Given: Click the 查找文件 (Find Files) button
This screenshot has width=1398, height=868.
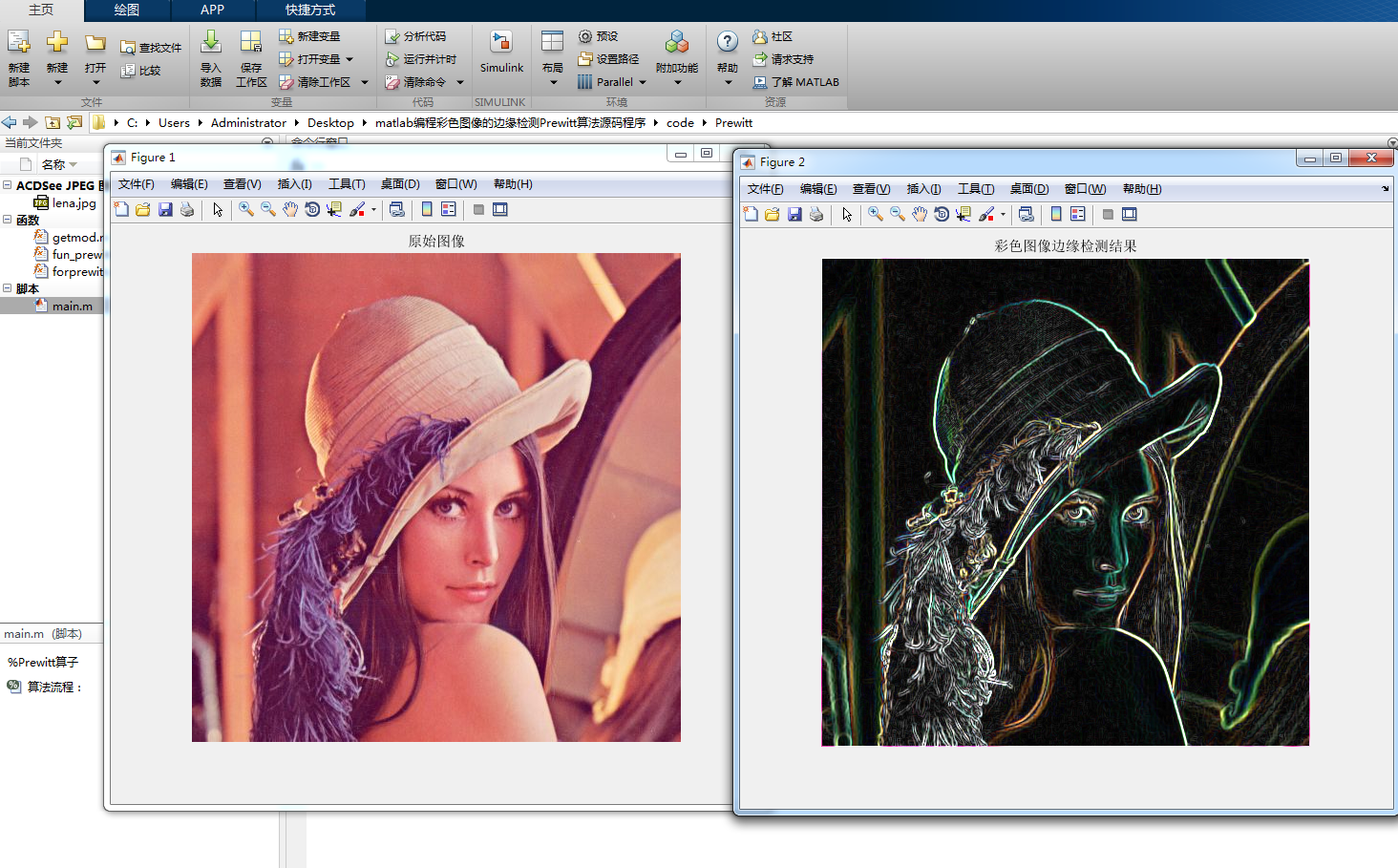Looking at the screenshot, I should 151,48.
